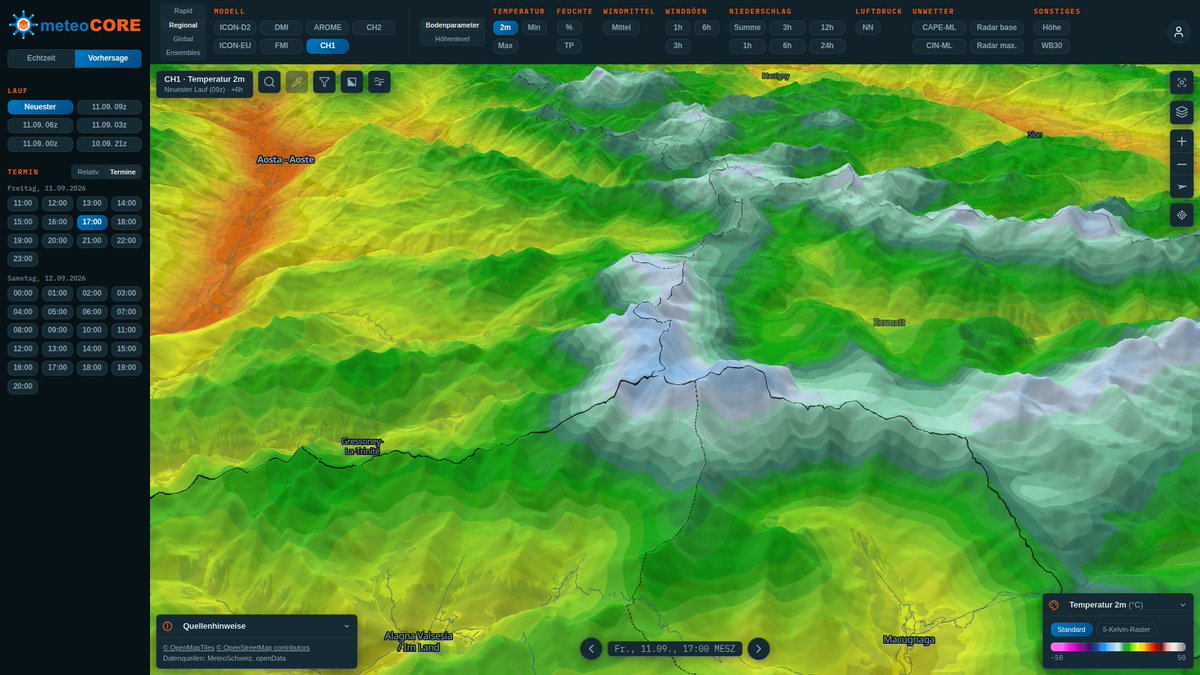Select the DMI model
The height and width of the screenshot is (675, 1200).
click(x=281, y=28)
